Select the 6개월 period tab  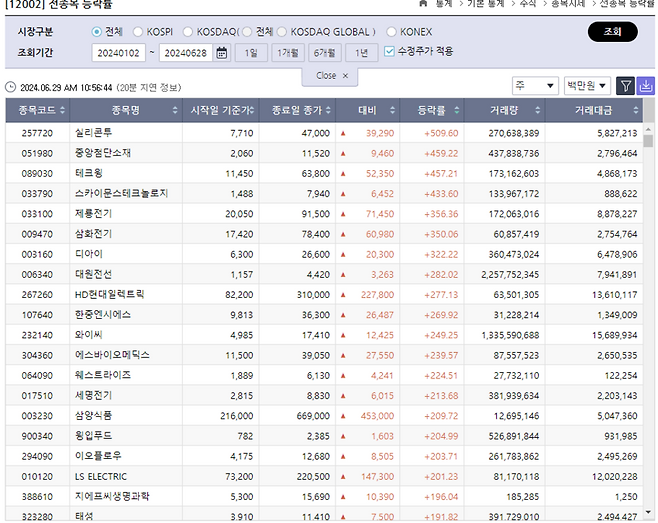[x=324, y=52]
